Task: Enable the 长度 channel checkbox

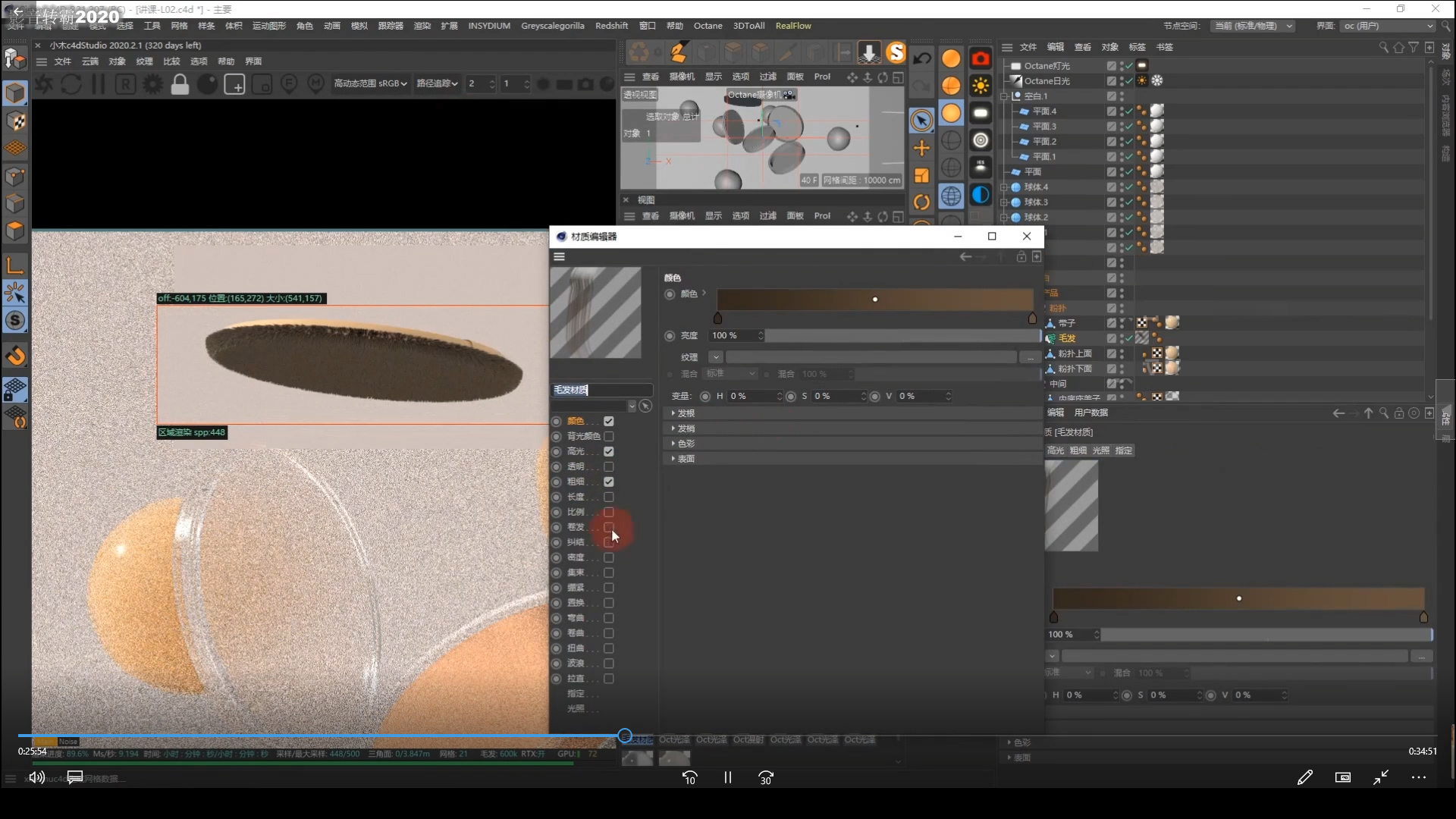Action: point(608,497)
